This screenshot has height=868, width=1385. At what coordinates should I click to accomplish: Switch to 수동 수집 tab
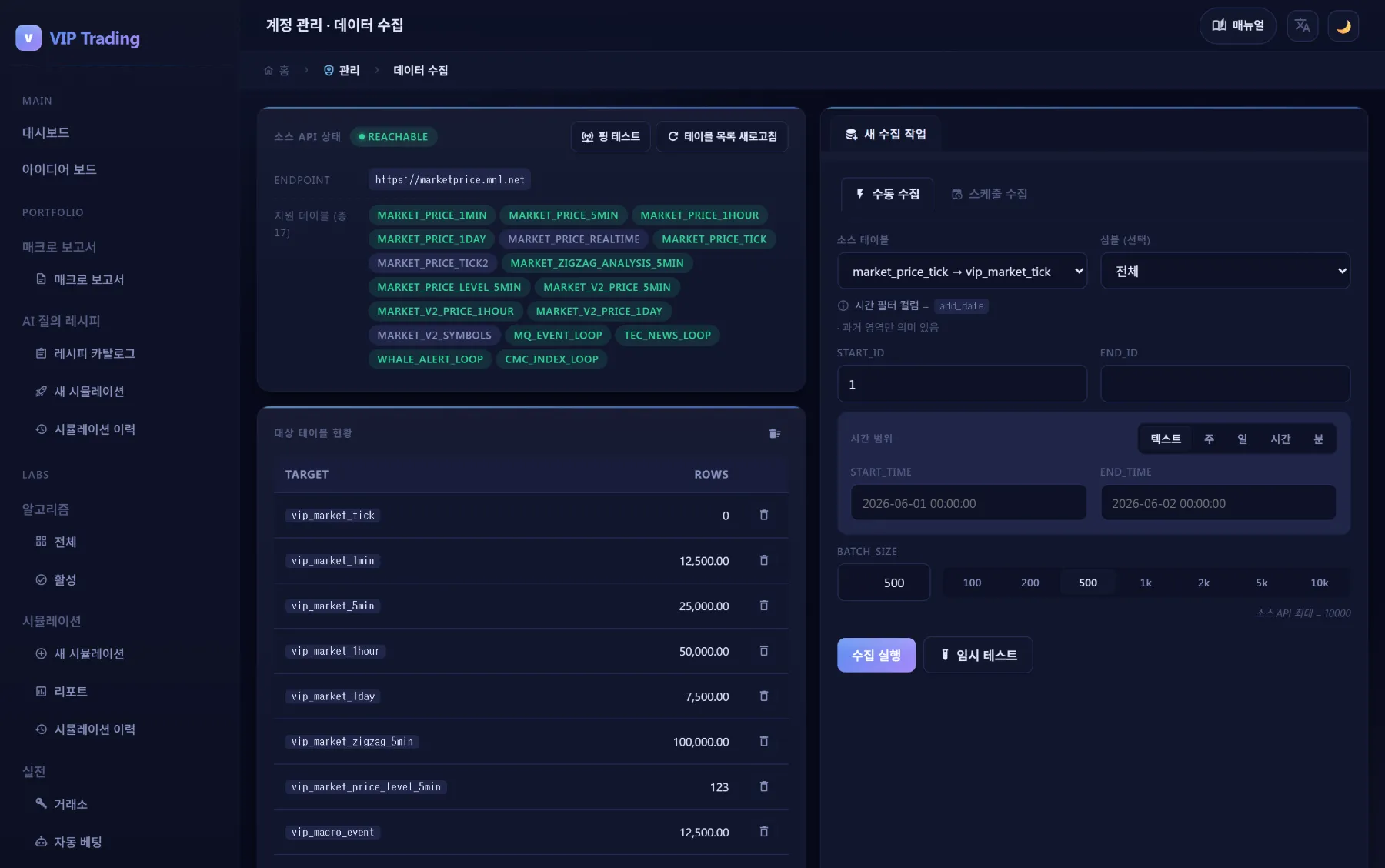[x=887, y=194]
